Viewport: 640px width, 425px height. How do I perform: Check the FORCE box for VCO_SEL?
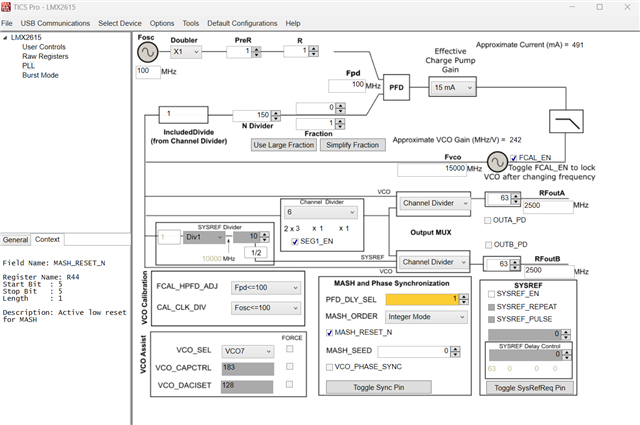tap(290, 349)
